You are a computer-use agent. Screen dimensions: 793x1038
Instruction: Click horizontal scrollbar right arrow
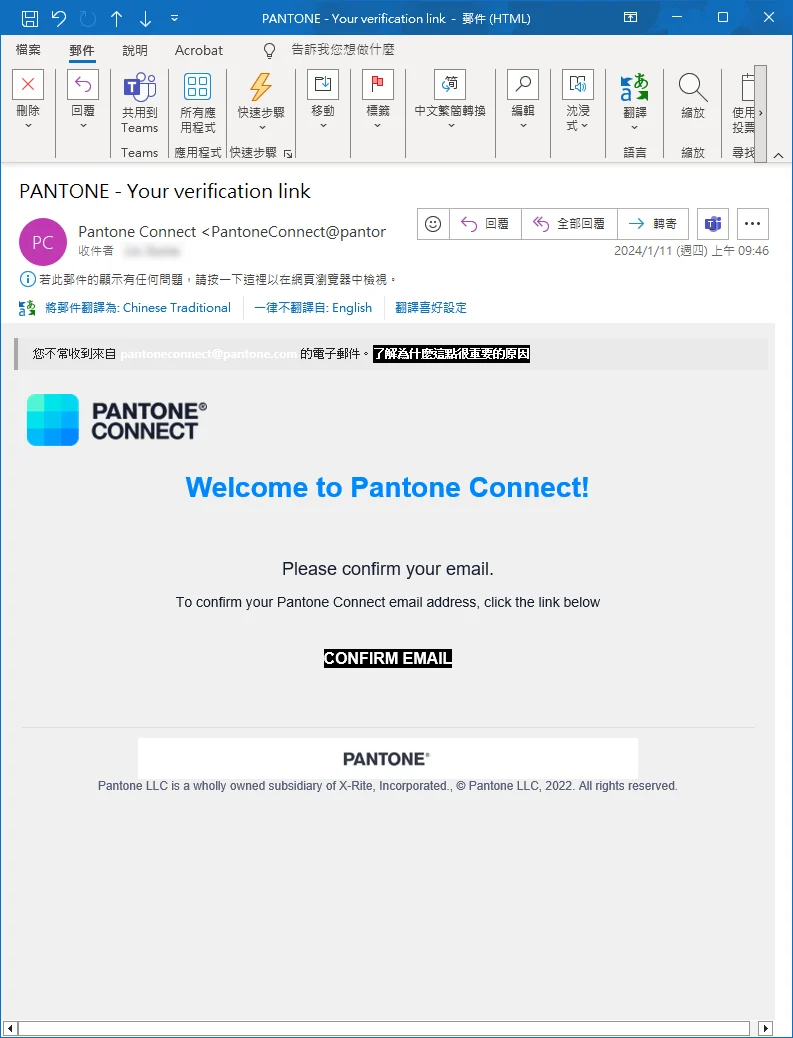[765, 1028]
